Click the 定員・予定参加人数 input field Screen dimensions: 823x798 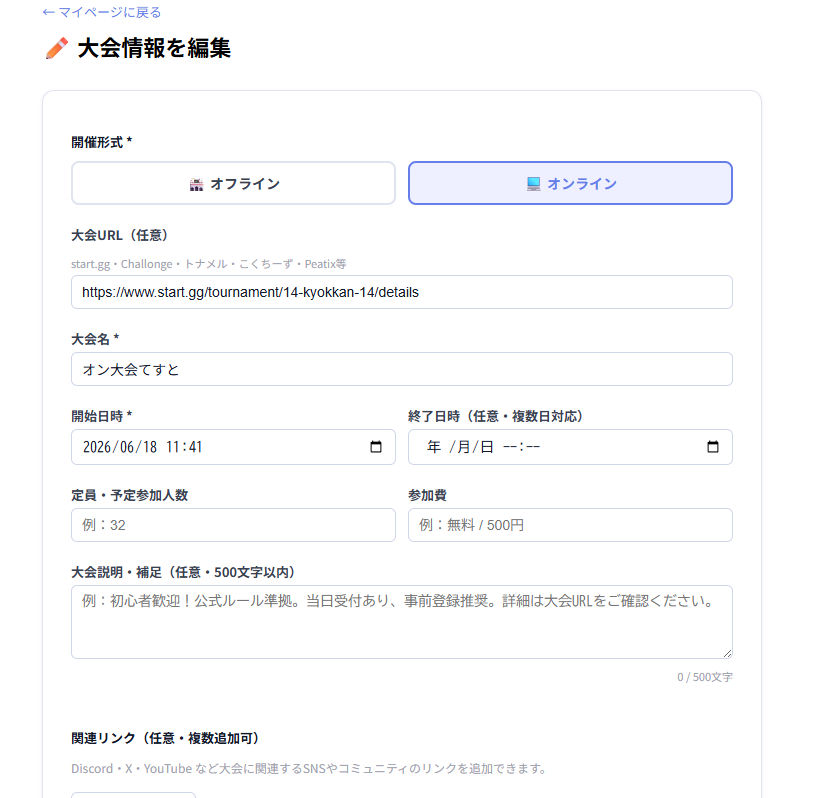coord(233,525)
